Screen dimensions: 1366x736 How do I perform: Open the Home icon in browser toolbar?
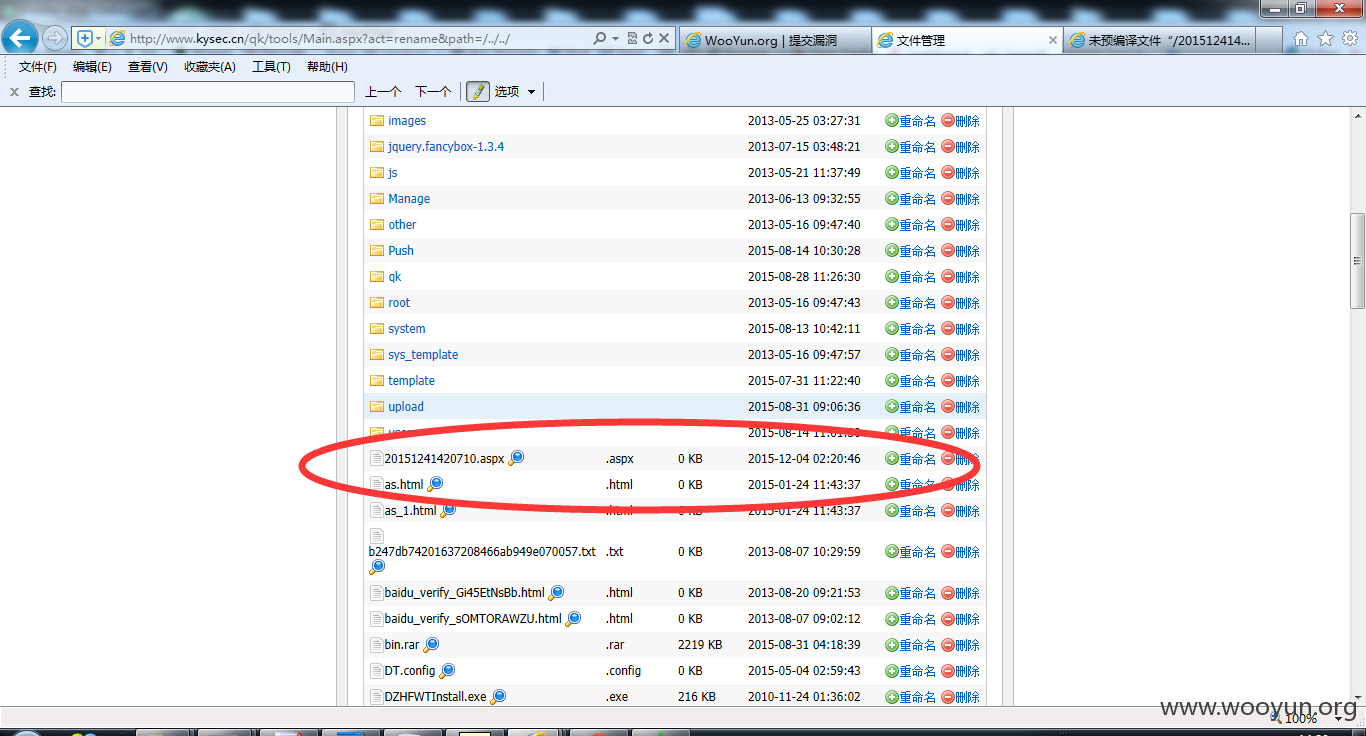point(1301,39)
